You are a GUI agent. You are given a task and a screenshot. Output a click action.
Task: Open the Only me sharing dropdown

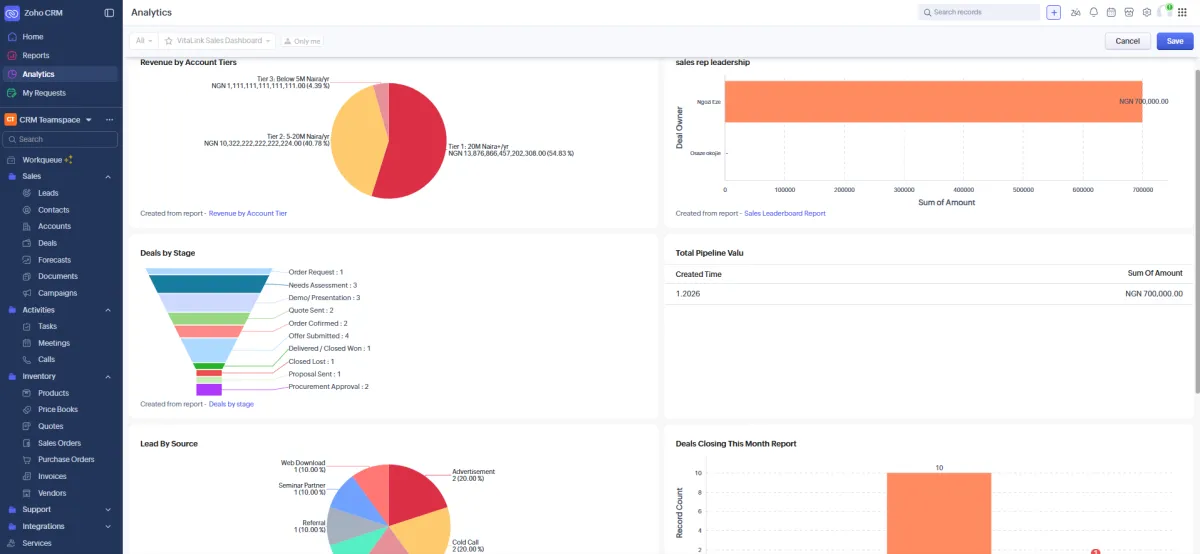tap(303, 41)
